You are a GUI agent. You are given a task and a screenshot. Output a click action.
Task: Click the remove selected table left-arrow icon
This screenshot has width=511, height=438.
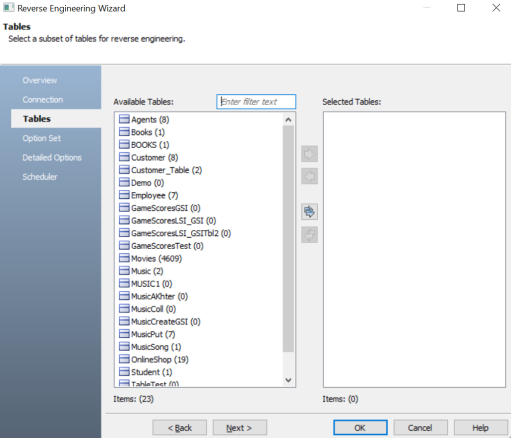[x=309, y=176]
